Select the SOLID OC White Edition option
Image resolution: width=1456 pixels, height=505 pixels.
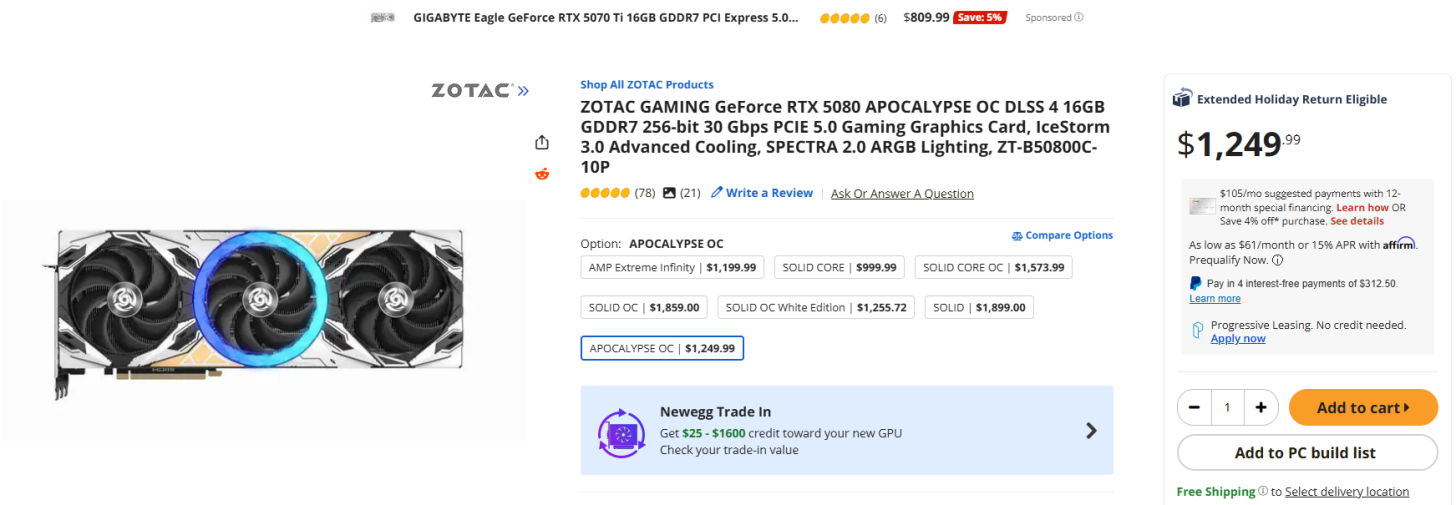tap(816, 308)
